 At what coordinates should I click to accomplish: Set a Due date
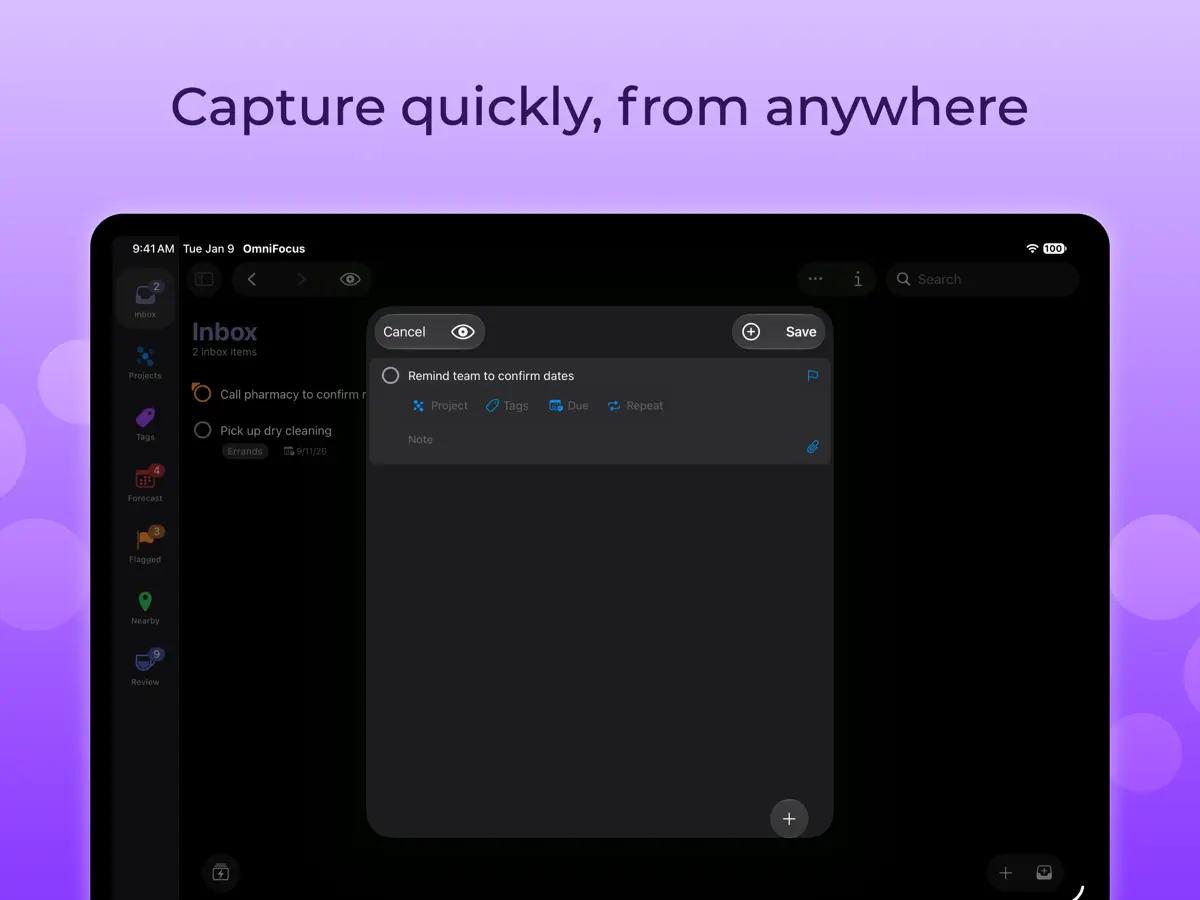click(569, 406)
